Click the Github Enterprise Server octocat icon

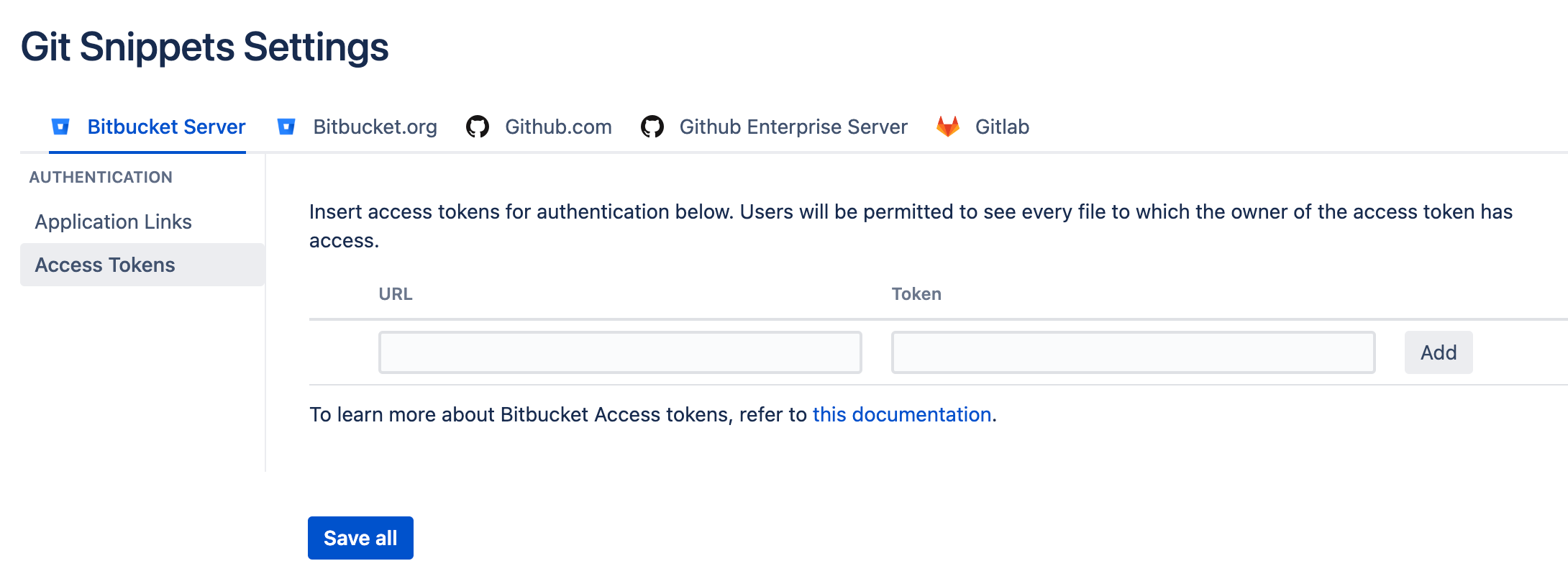coord(652,127)
